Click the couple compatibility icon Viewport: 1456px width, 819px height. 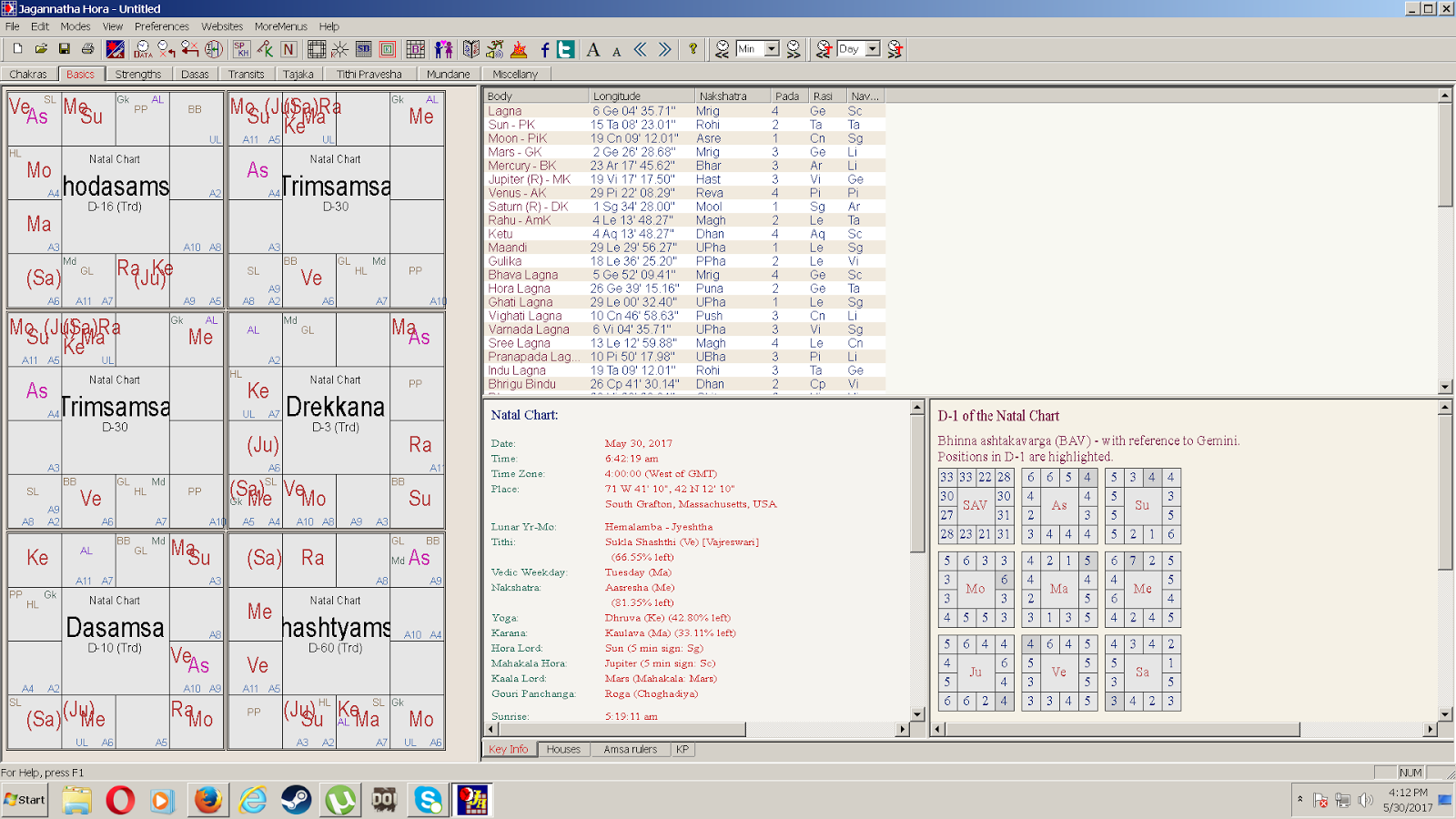point(443,49)
